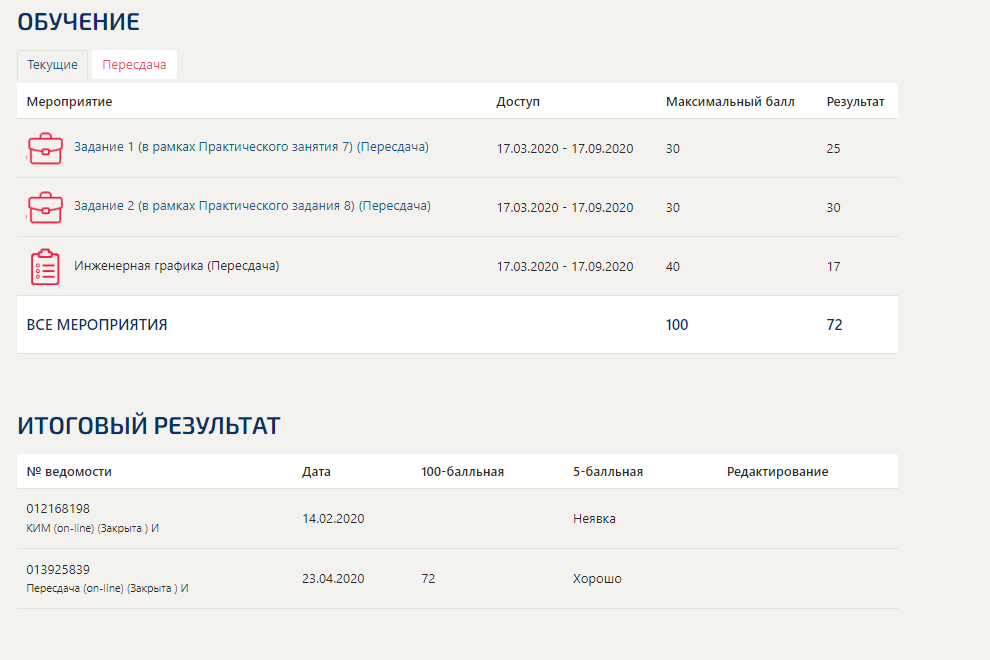The image size is (990, 660).
Task: Click date 14.02.2020
Action: coord(333,519)
